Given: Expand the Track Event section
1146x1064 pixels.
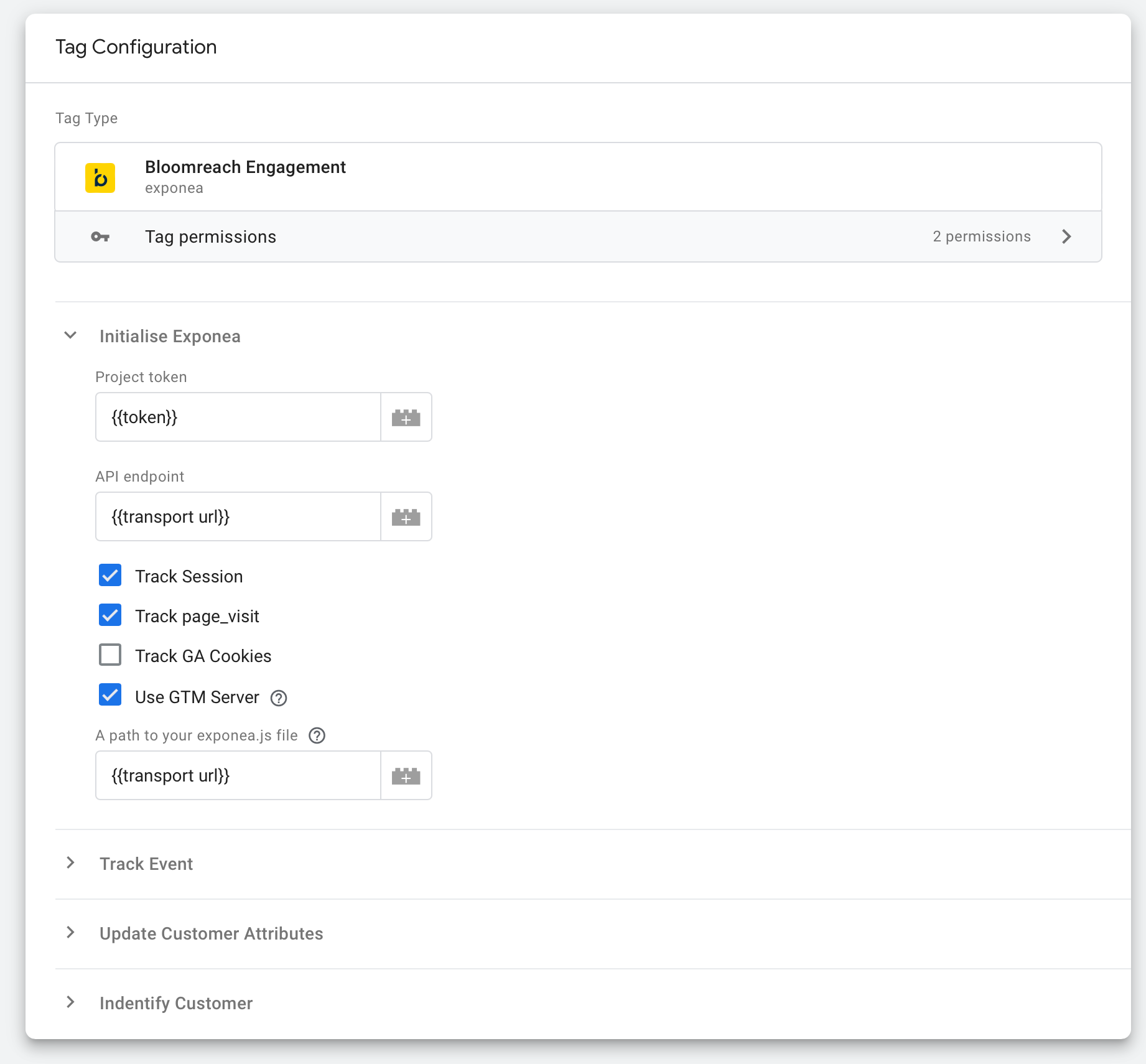Looking at the screenshot, I should [x=70, y=863].
